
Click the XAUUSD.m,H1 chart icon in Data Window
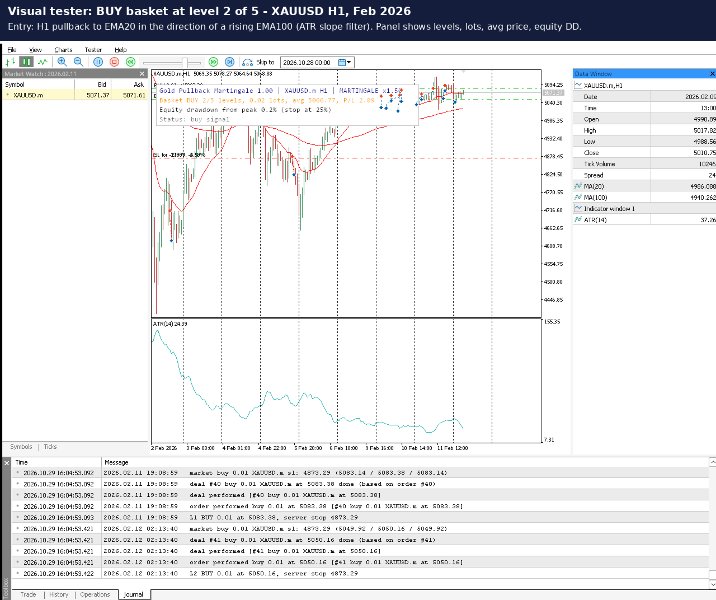click(579, 85)
